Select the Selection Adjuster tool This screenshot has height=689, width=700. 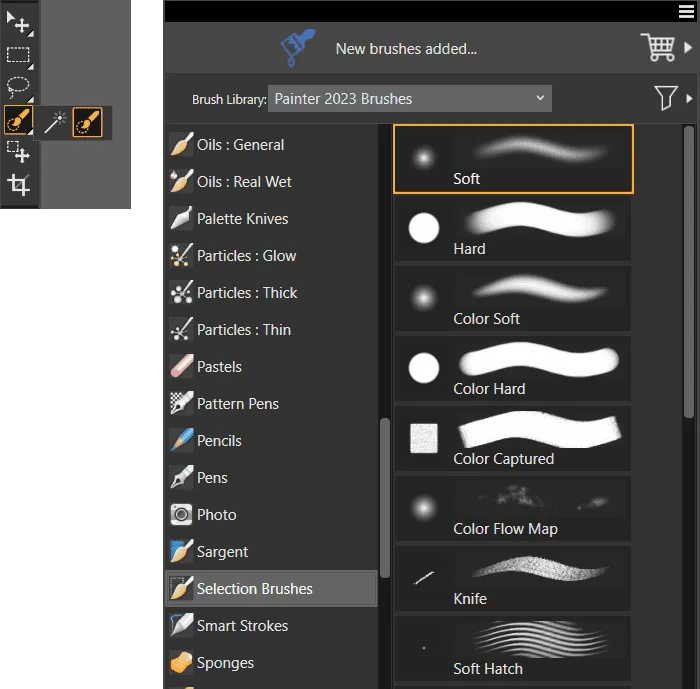pyautogui.click(x=18, y=152)
